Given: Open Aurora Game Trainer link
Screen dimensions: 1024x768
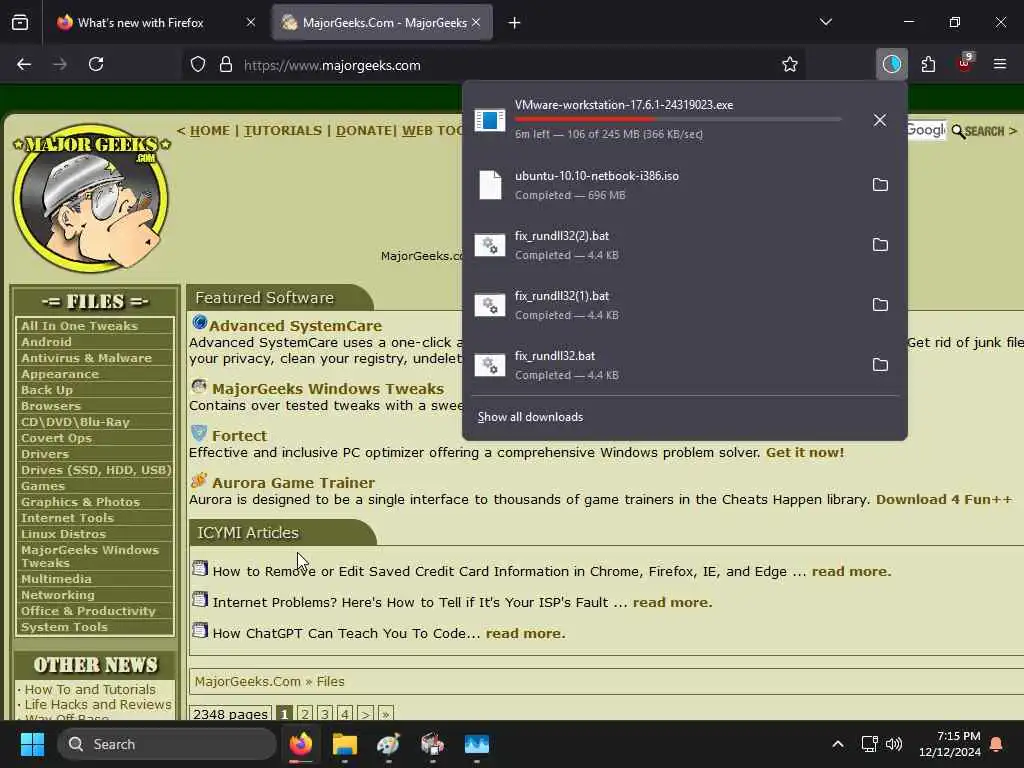Looking at the screenshot, I should pos(293,483).
